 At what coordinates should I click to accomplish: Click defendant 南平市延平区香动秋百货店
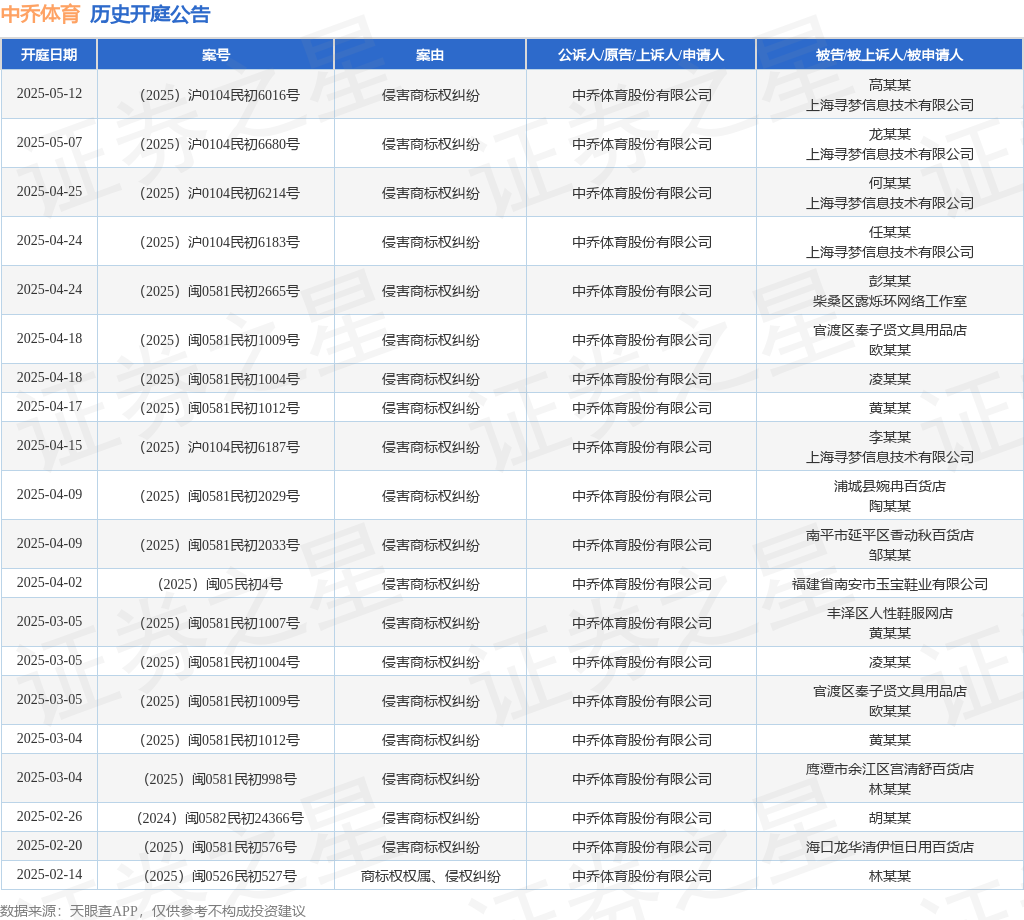pyautogui.click(x=889, y=535)
